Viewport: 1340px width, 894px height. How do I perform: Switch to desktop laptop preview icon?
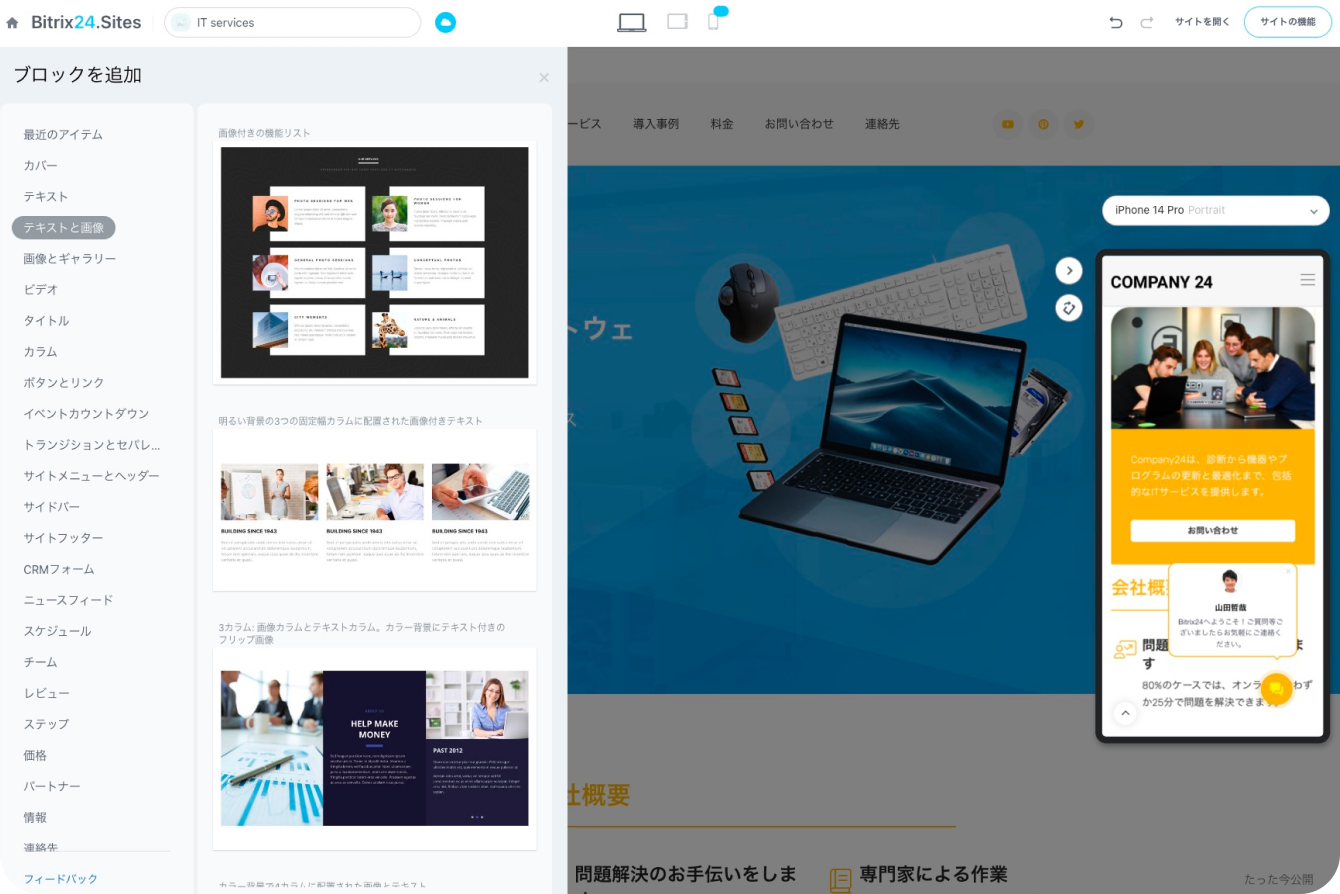click(x=631, y=22)
